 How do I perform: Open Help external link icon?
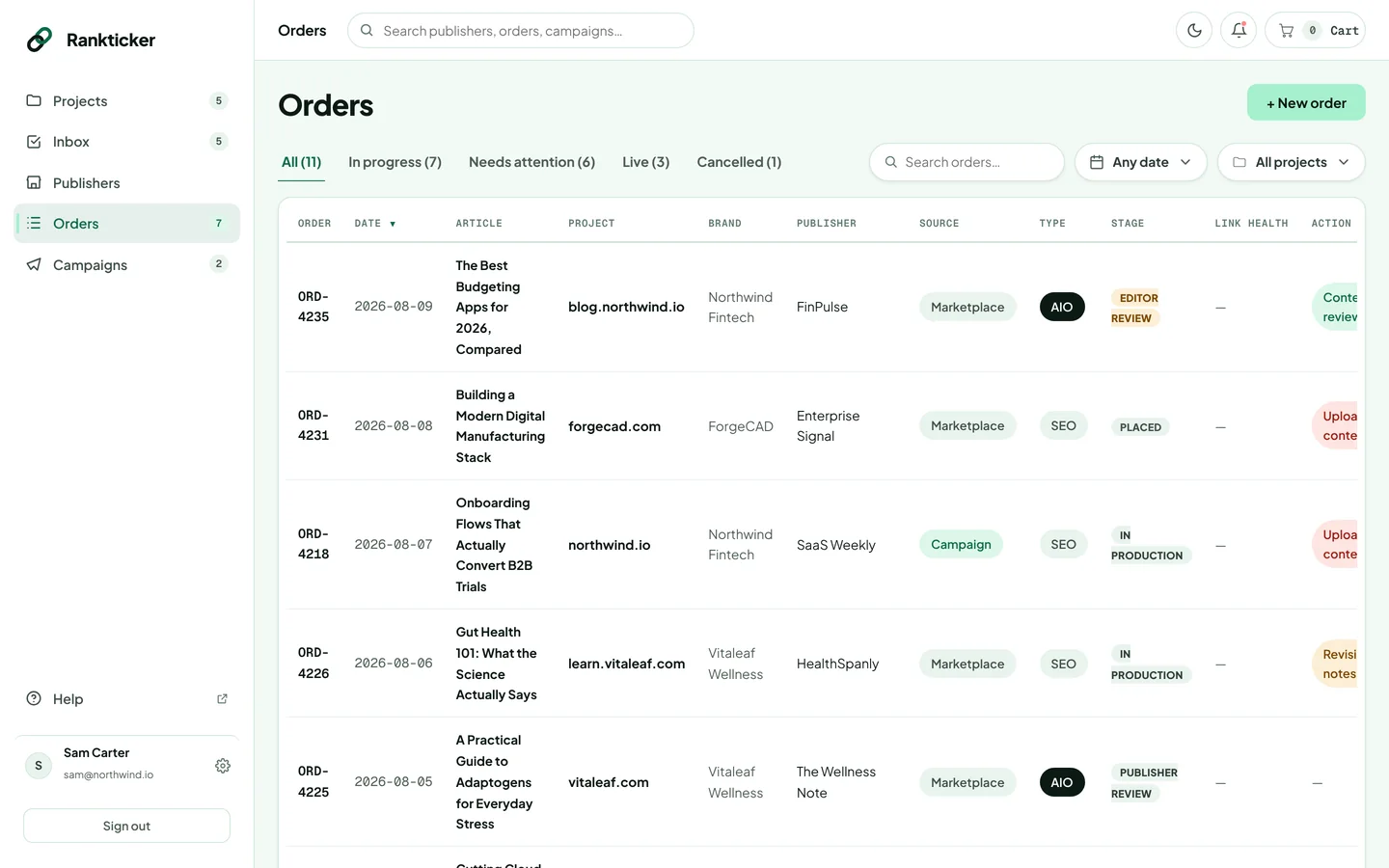[222, 699]
